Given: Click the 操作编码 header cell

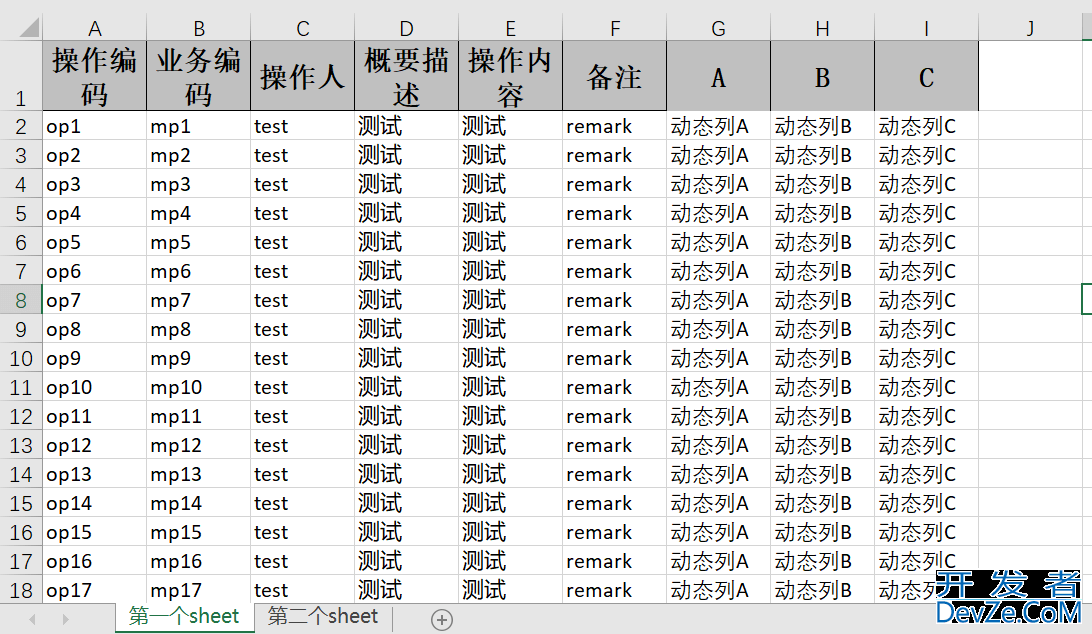Looking at the screenshot, I should click(95, 76).
